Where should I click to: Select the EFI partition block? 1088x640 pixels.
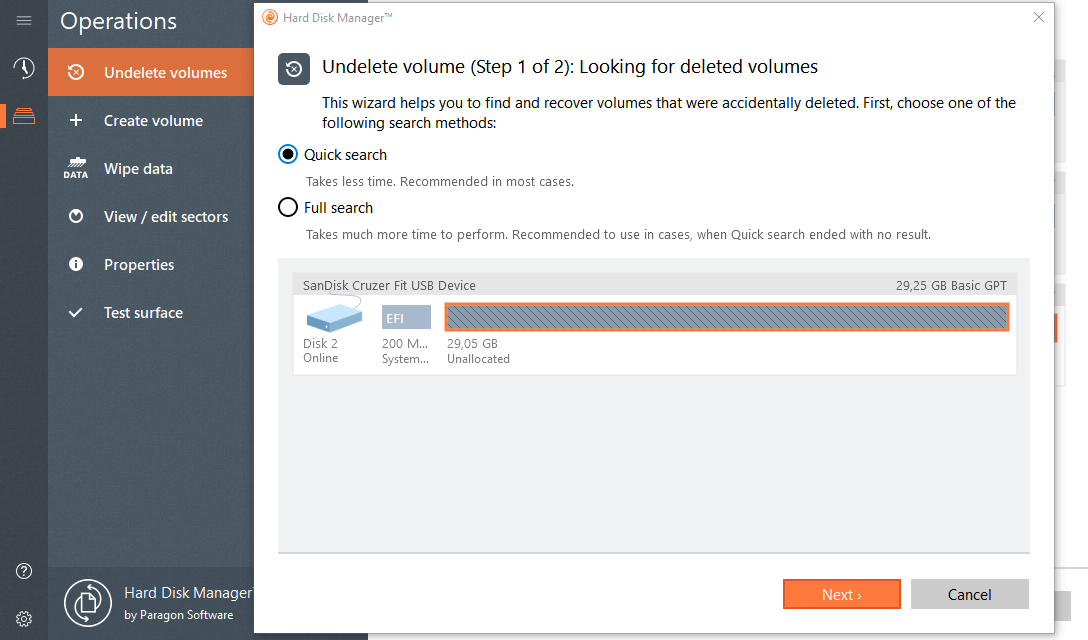pos(406,317)
